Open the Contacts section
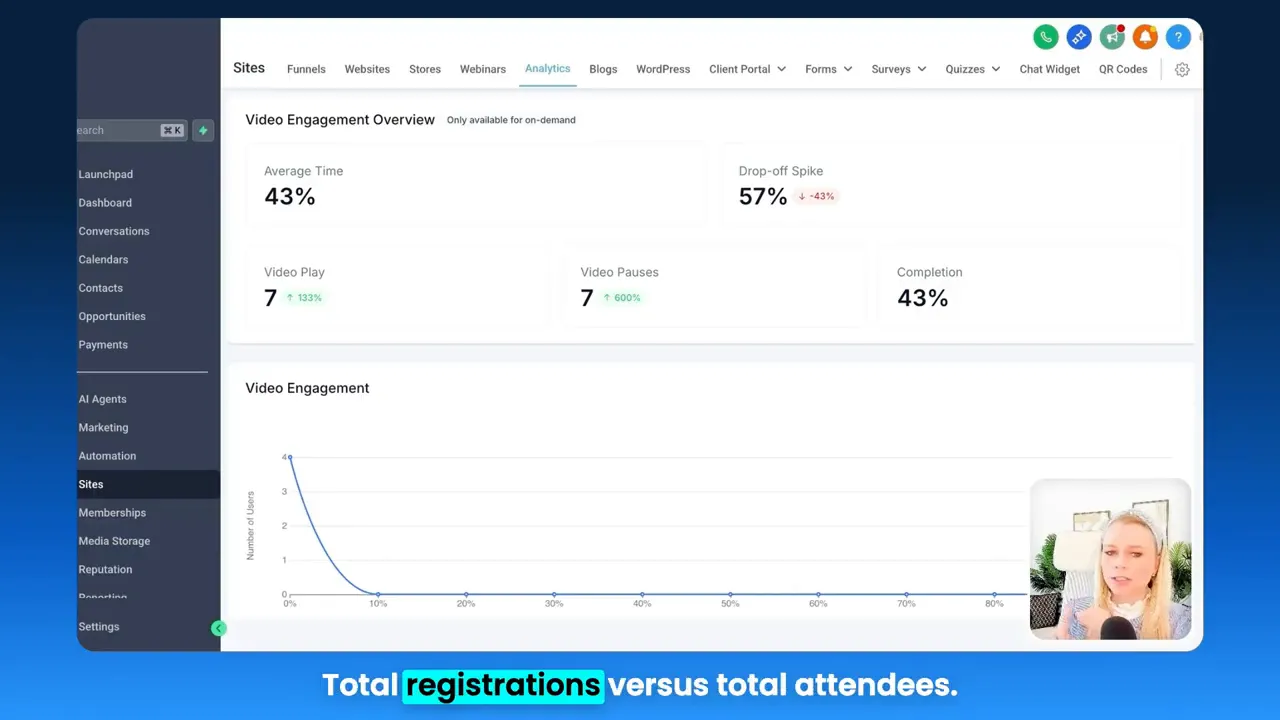The height and width of the screenshot is (720, 1280). (100, 288)
